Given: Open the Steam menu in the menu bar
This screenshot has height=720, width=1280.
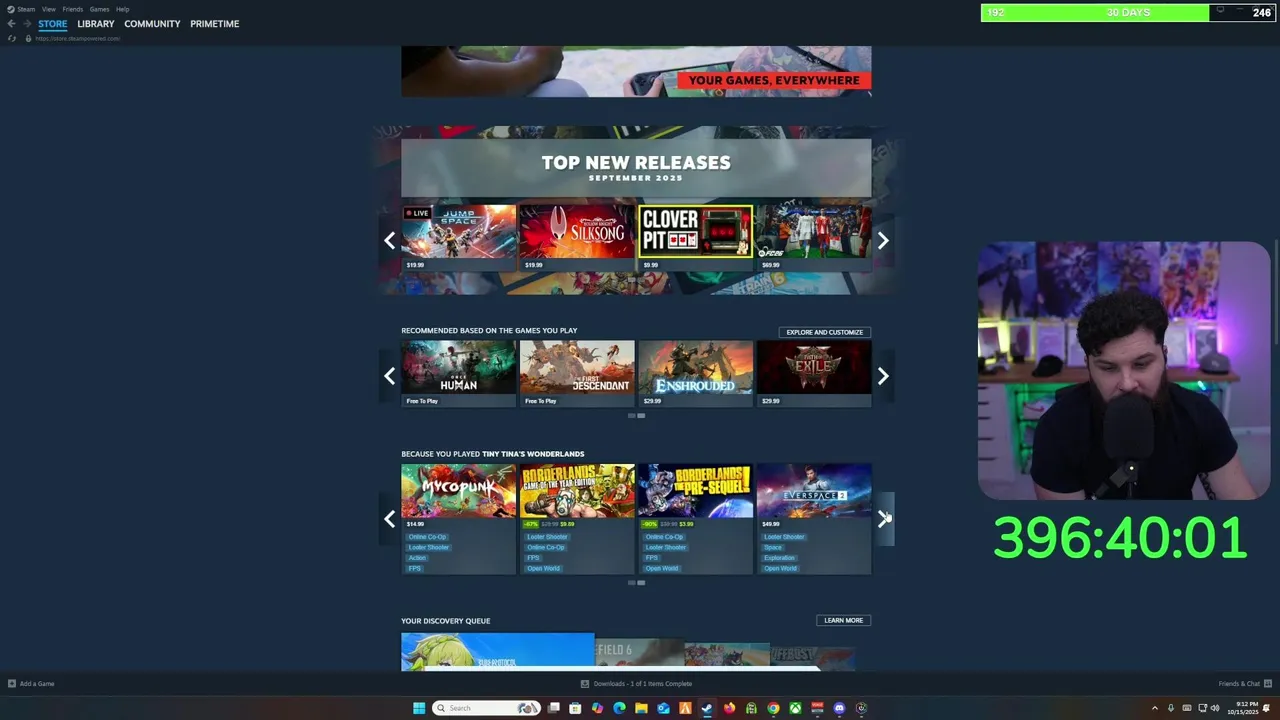Looking at the screenshot, I should 26,9.
